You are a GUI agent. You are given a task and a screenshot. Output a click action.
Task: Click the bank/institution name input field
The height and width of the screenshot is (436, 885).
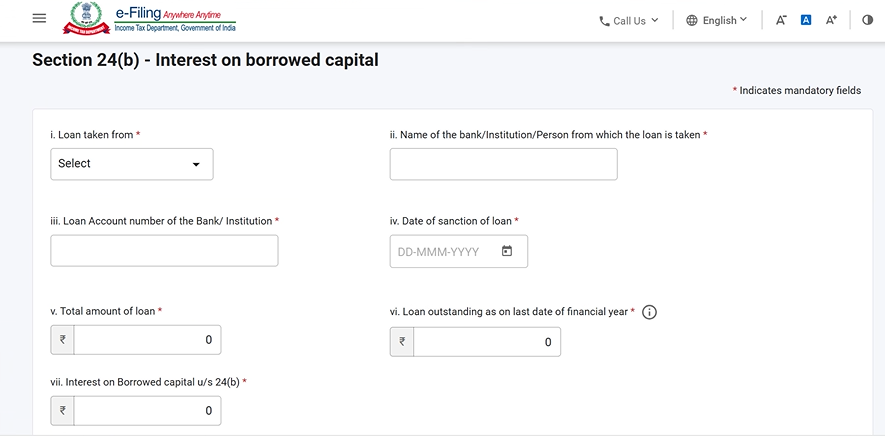pyautogui.click(x=503, y=164)
